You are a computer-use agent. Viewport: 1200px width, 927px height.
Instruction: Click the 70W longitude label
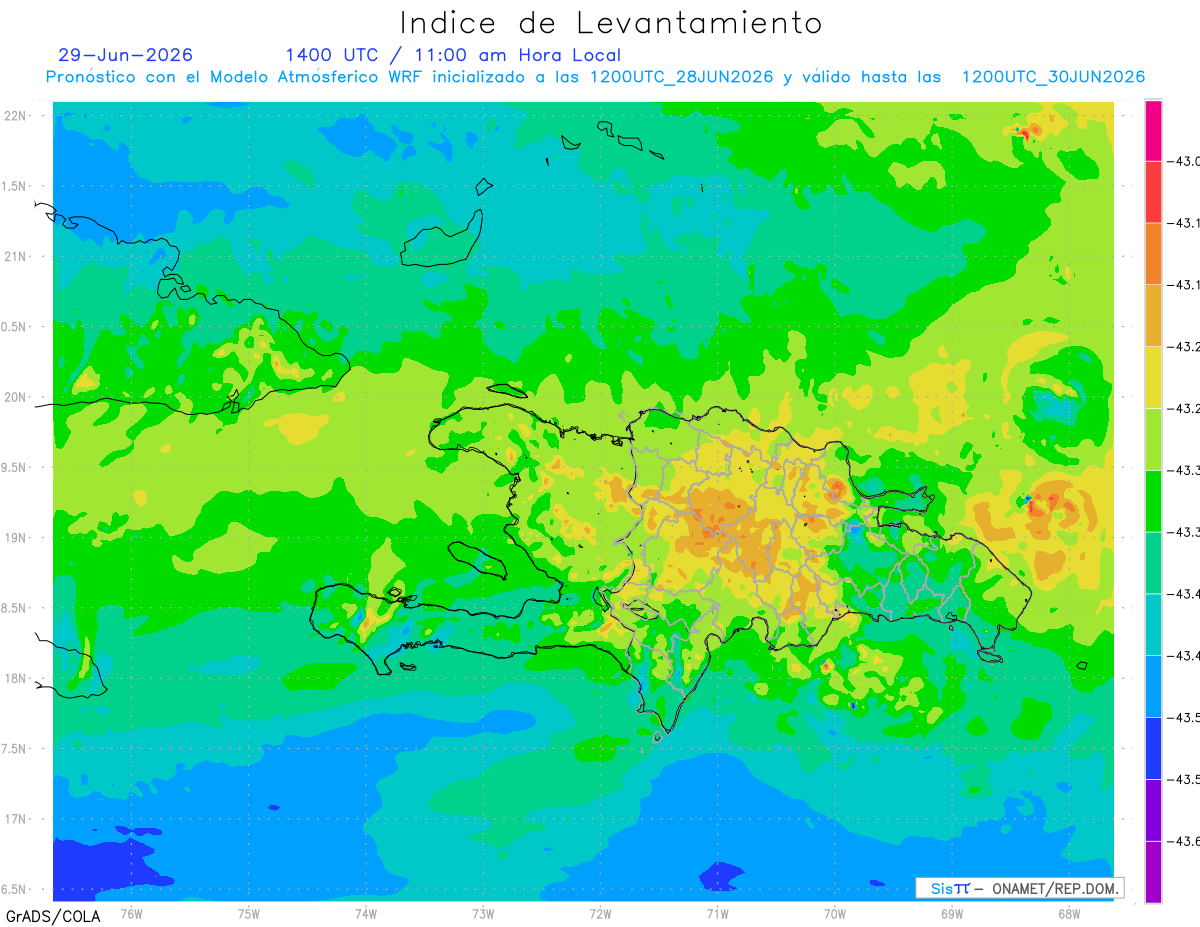834,913
